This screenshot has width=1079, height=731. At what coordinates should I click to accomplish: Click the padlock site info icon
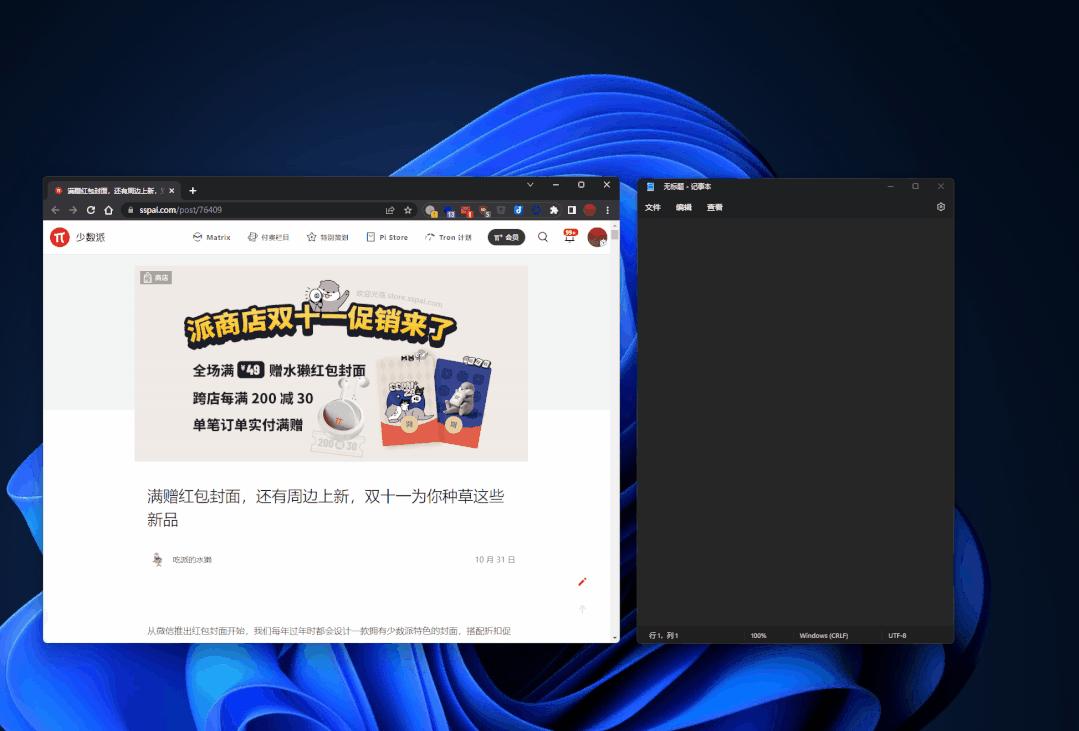(129, 210)
